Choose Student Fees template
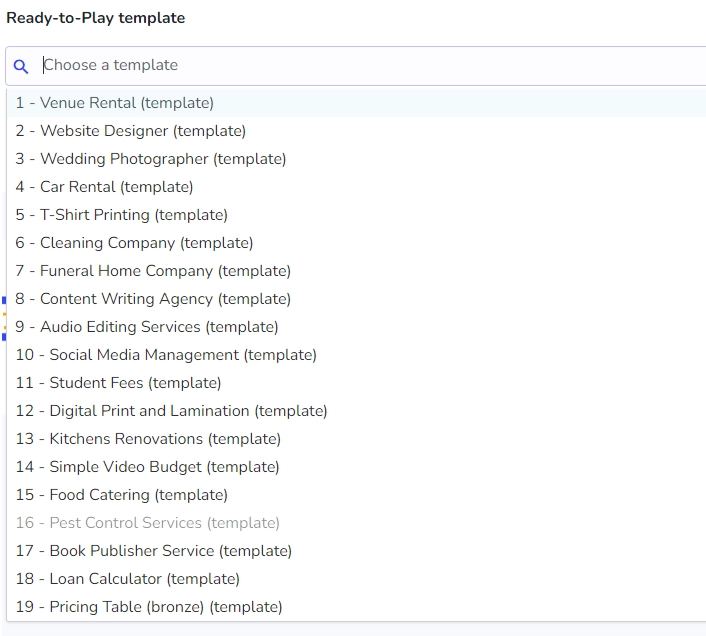 tap(357, 383)
